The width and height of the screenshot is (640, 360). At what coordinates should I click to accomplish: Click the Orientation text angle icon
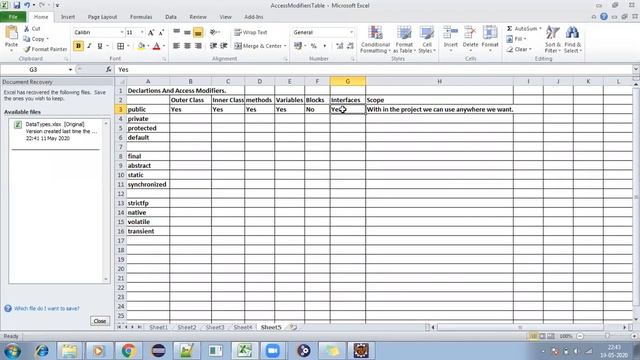(213, 32)
